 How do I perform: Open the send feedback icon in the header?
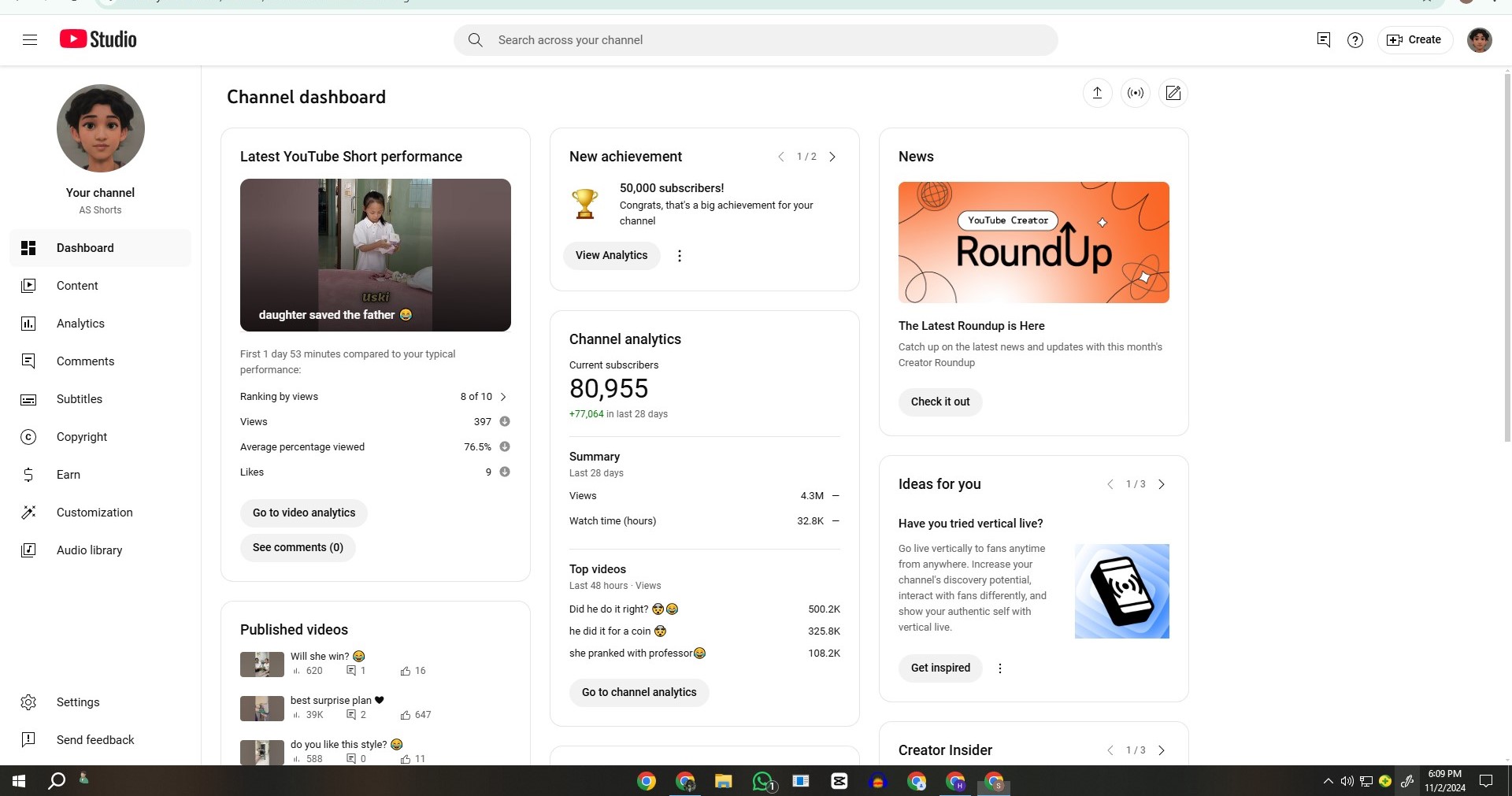tap(1323, 39)
